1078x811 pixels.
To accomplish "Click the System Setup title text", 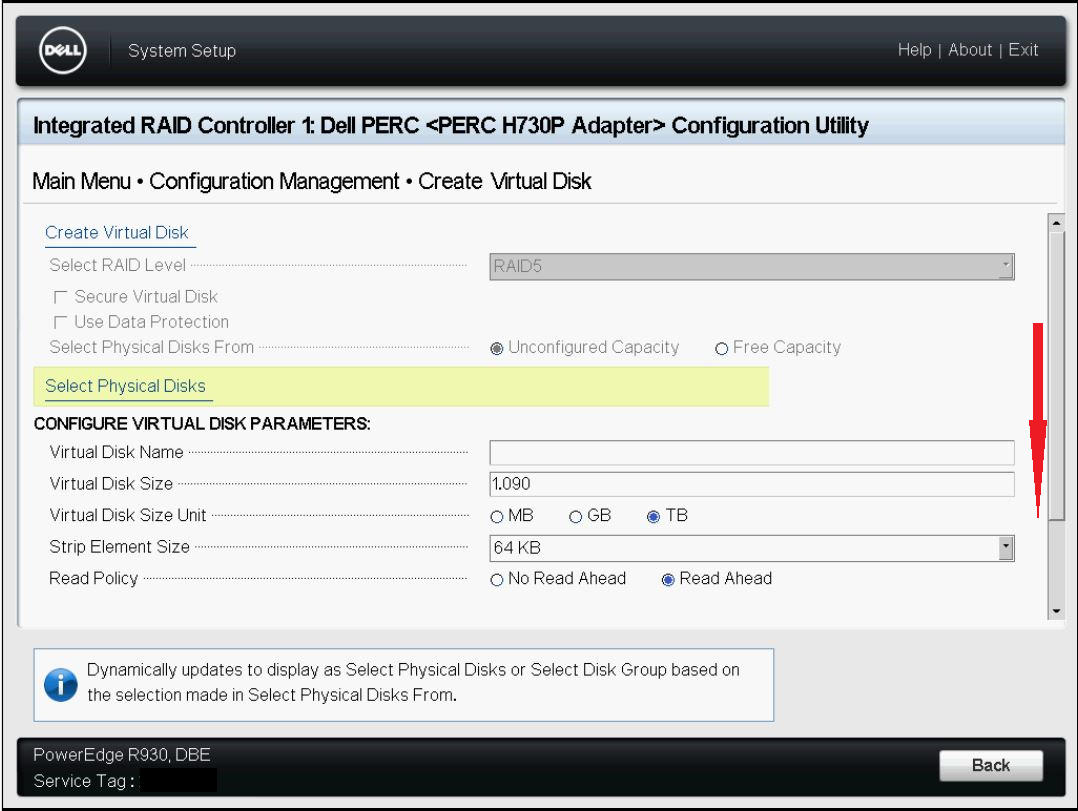I will pyautogui.click(x=182, y=51).
